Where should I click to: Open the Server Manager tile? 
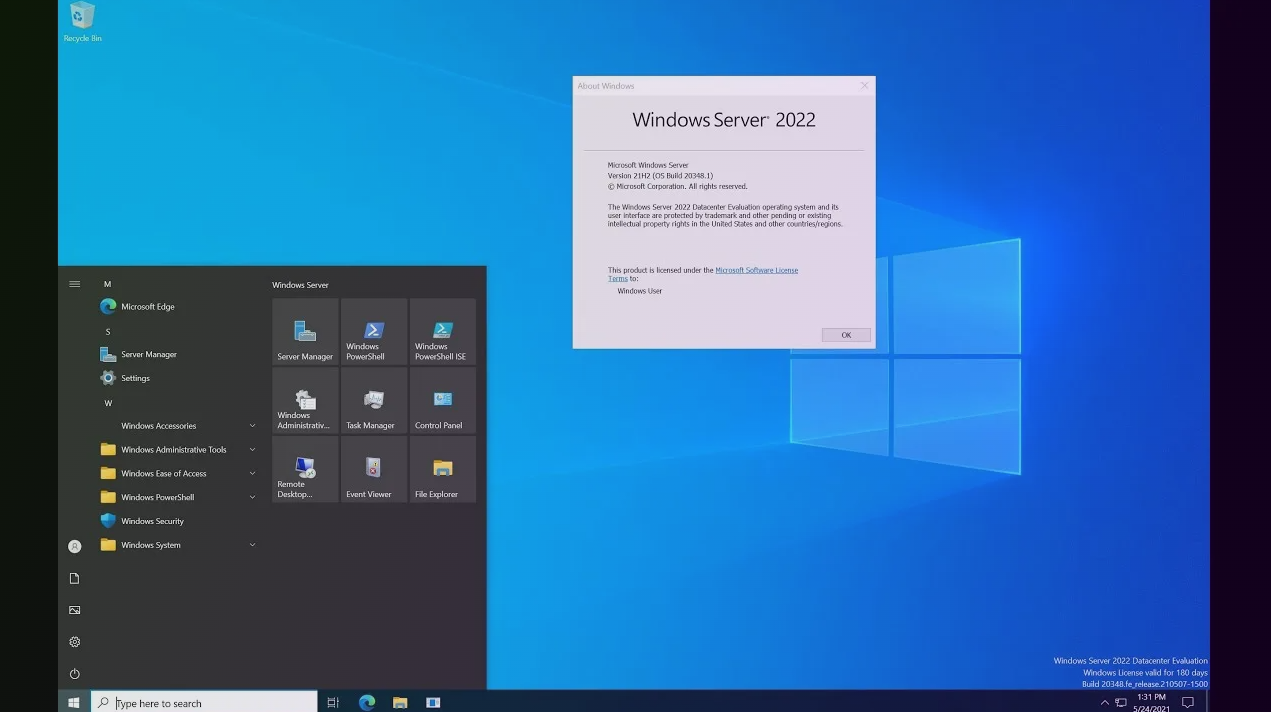[x=305, y=332]
